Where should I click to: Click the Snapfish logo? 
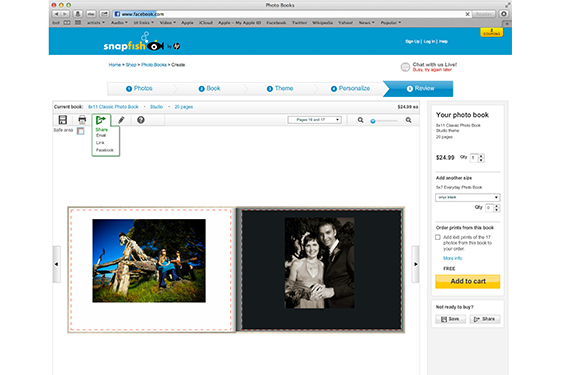[142, 42]
